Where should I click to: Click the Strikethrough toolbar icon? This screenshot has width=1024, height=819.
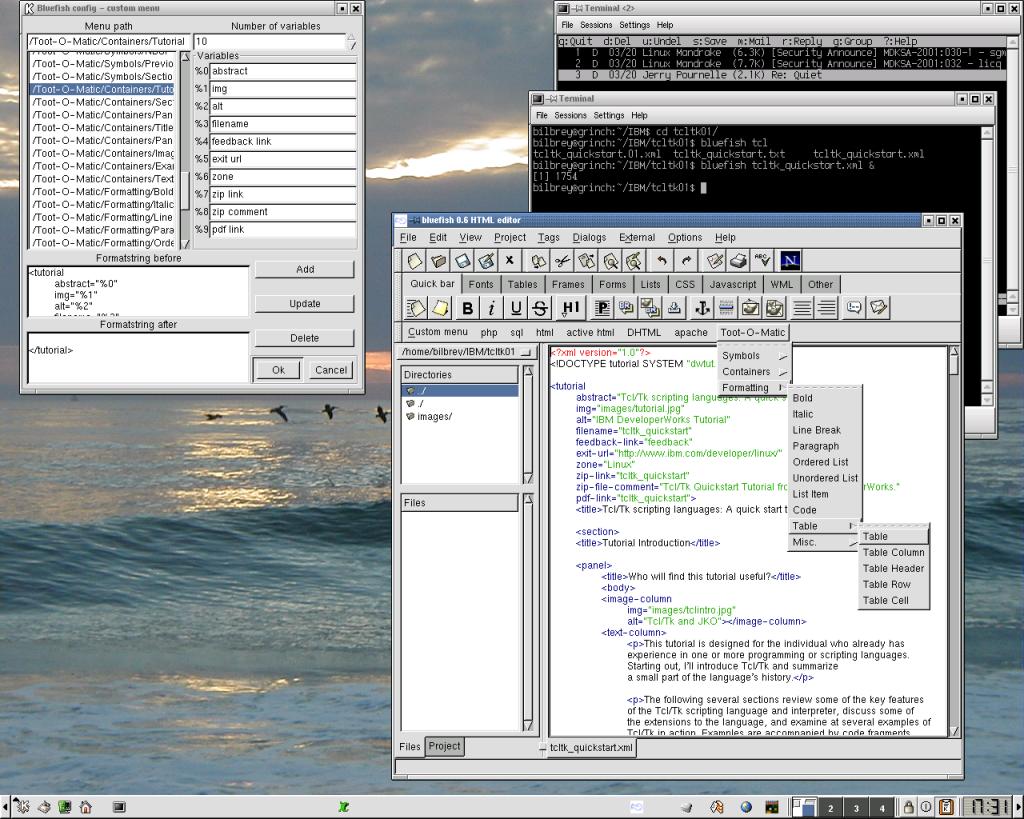click(x=540, y=308)
